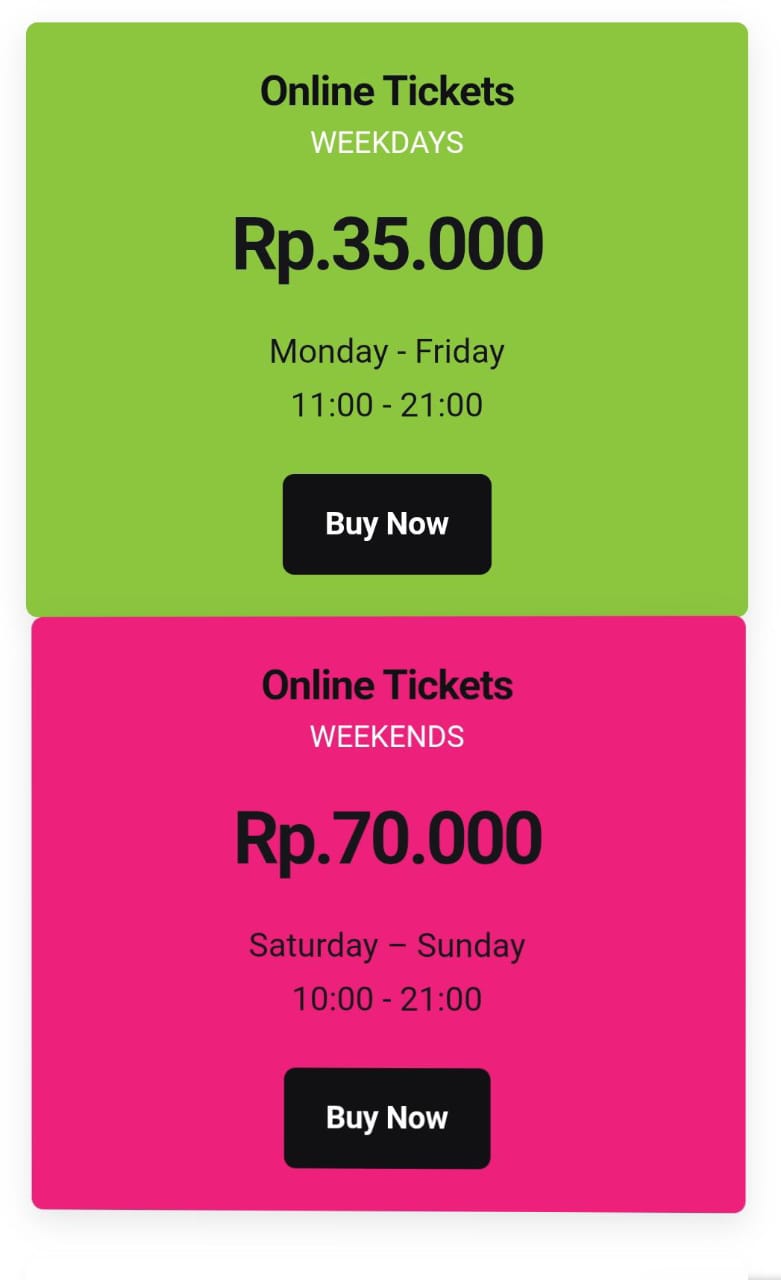Click the Saturday – Sunday schedule text

(x=387, y=945)
